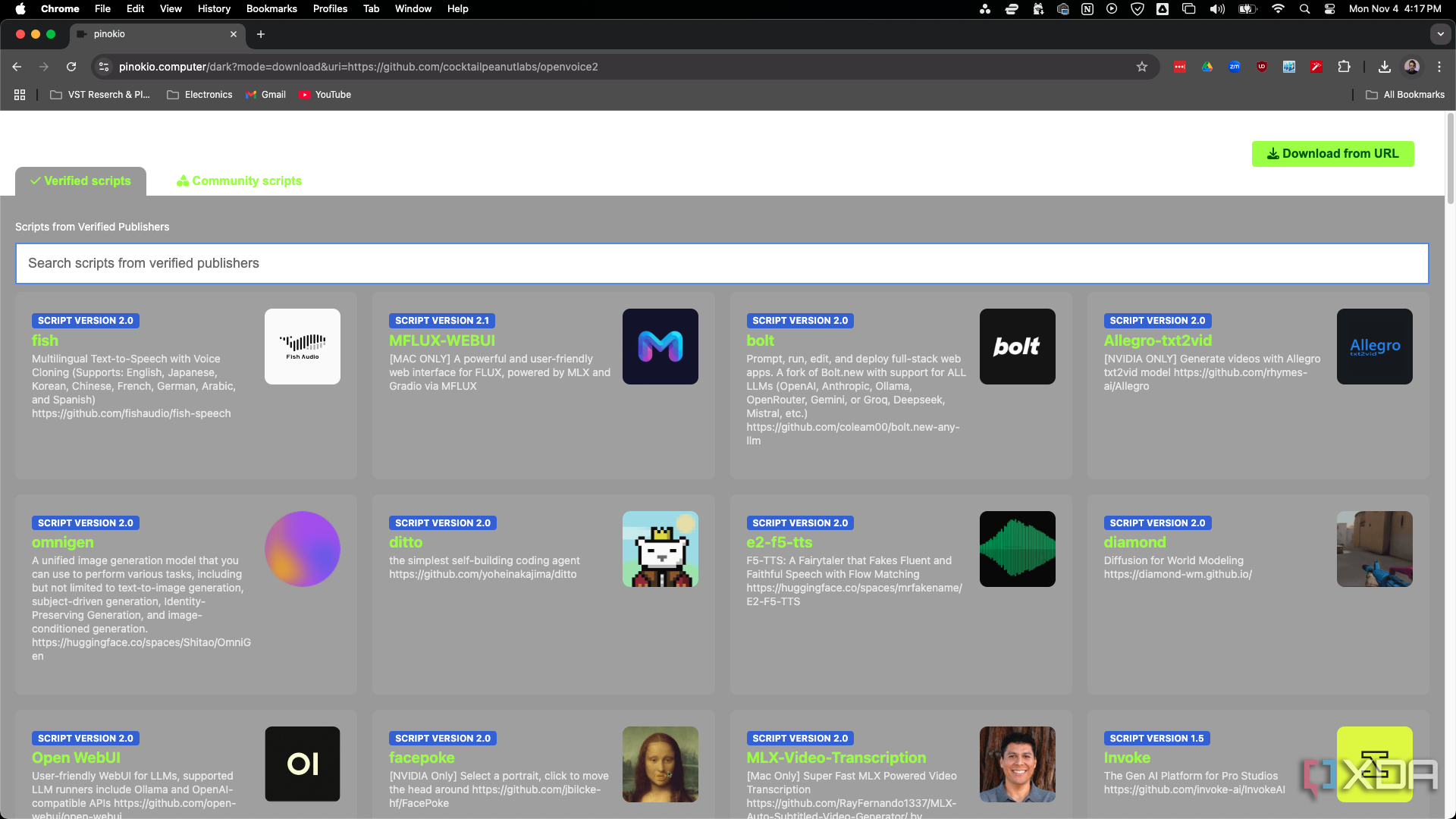Click the browser Back arrow
This screenshot has width=1456, height=819.
17,67
